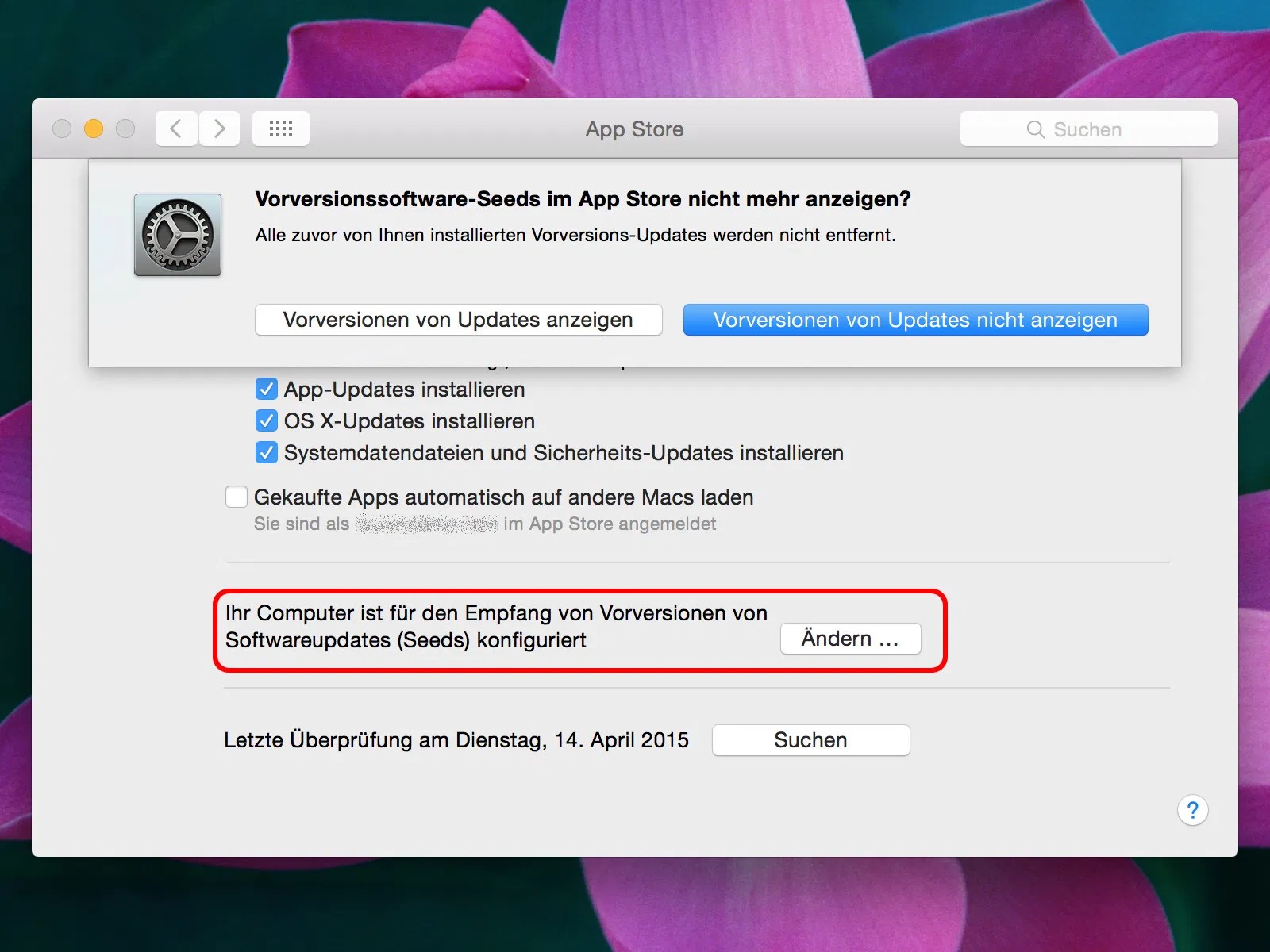Click the 'Sie sind als ... angemeldet' account text
The image size is (1270, 952).
click(485, 524)
